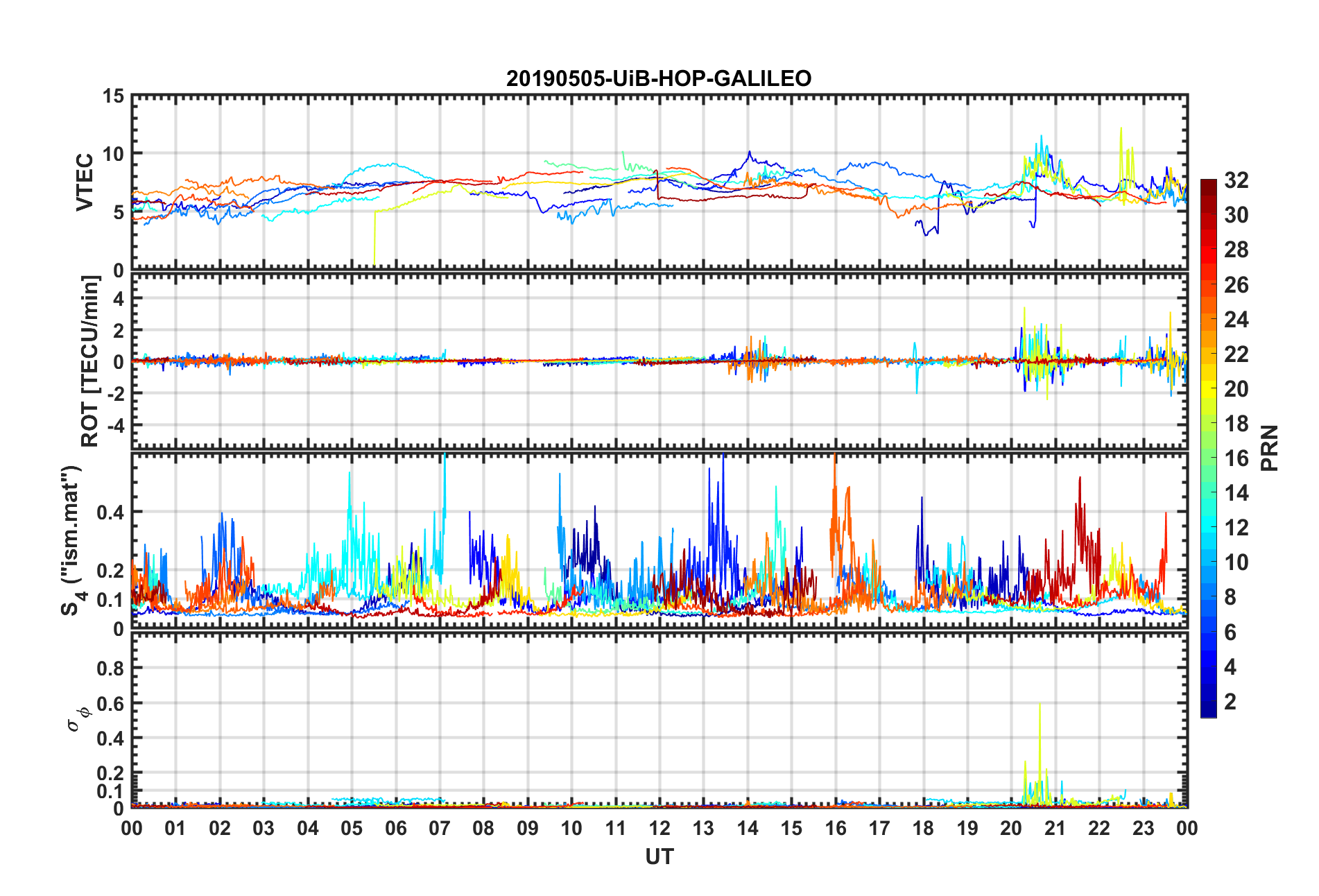Click the 16 tick on the UT axis

[836, 828]
